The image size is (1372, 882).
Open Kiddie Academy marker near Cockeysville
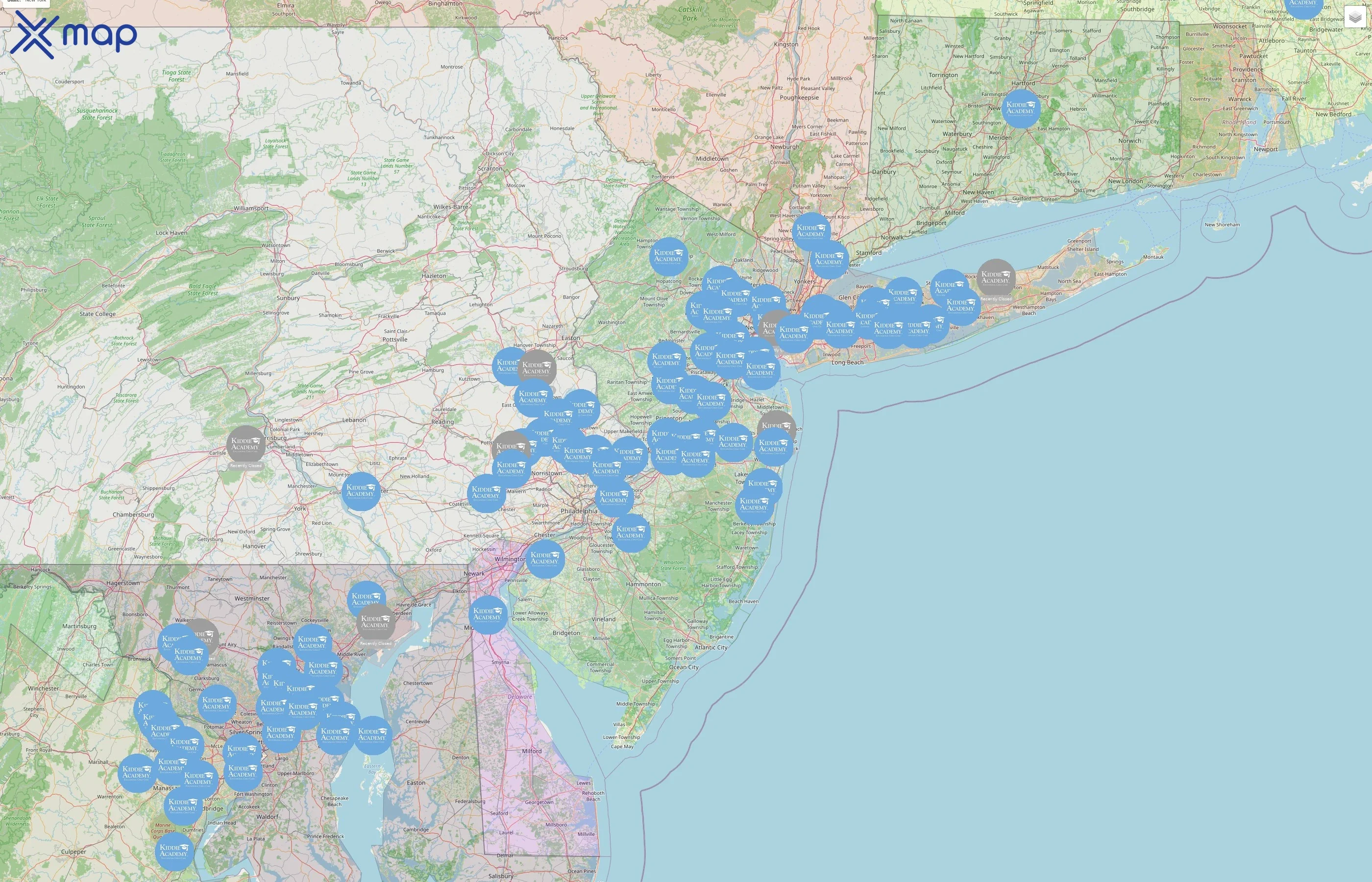coord(313,642)
